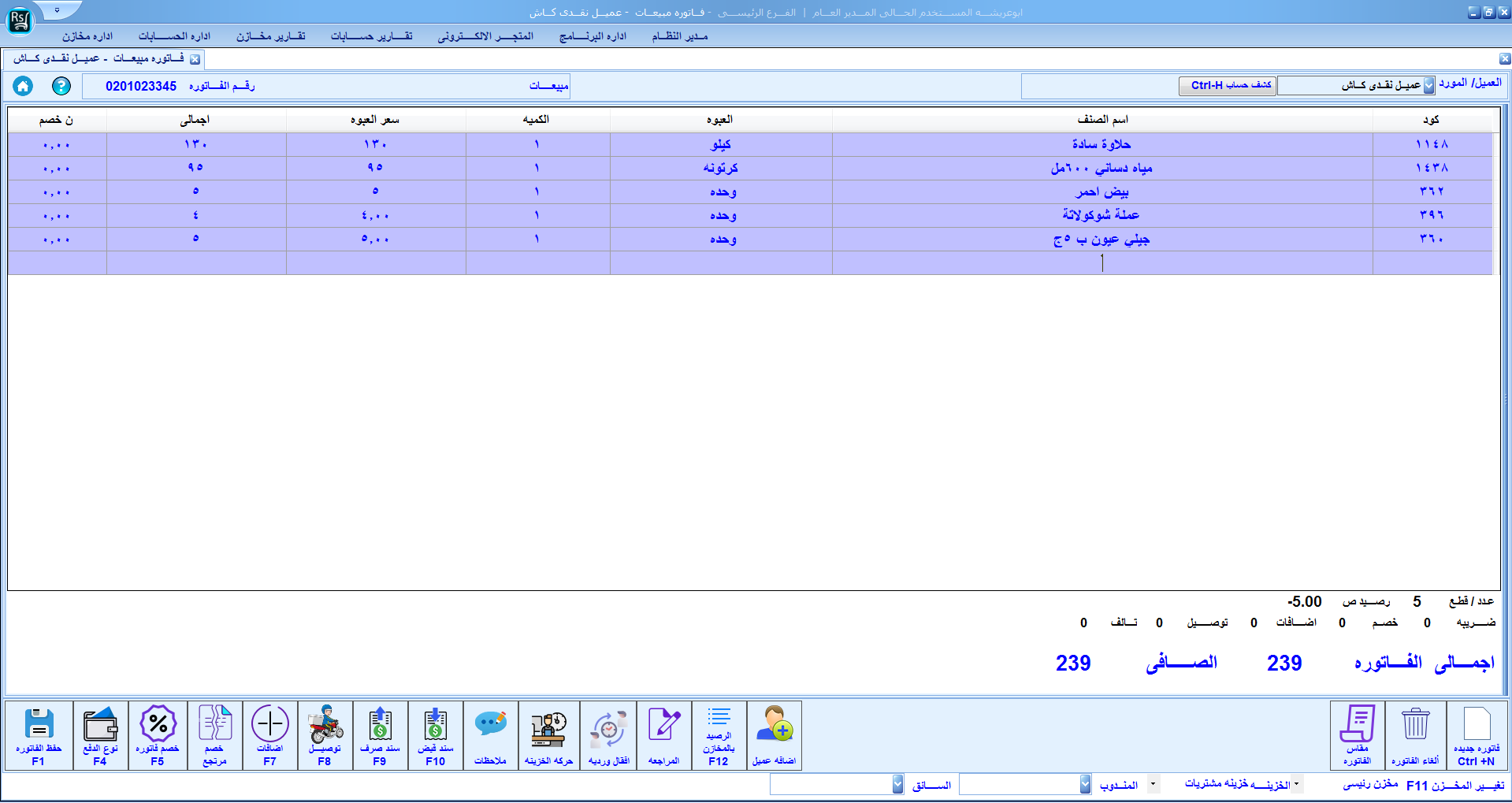Expand the small arrow beside المندوب label
The height and width of the screenshot is (803, 1512).
tap(1154, 784)
